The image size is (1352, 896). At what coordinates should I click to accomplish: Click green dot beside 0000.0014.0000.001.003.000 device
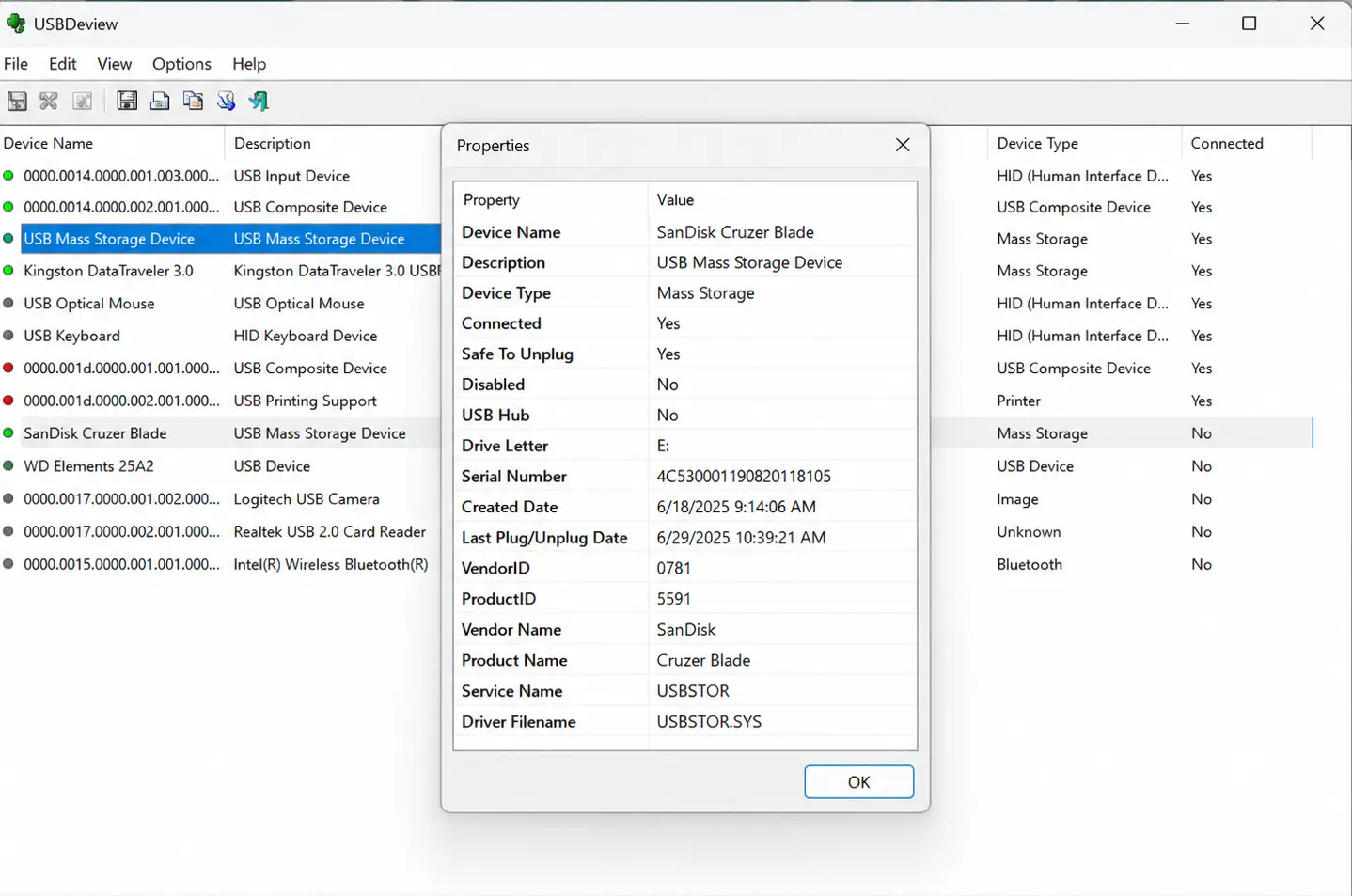click(x=8, y=176)
